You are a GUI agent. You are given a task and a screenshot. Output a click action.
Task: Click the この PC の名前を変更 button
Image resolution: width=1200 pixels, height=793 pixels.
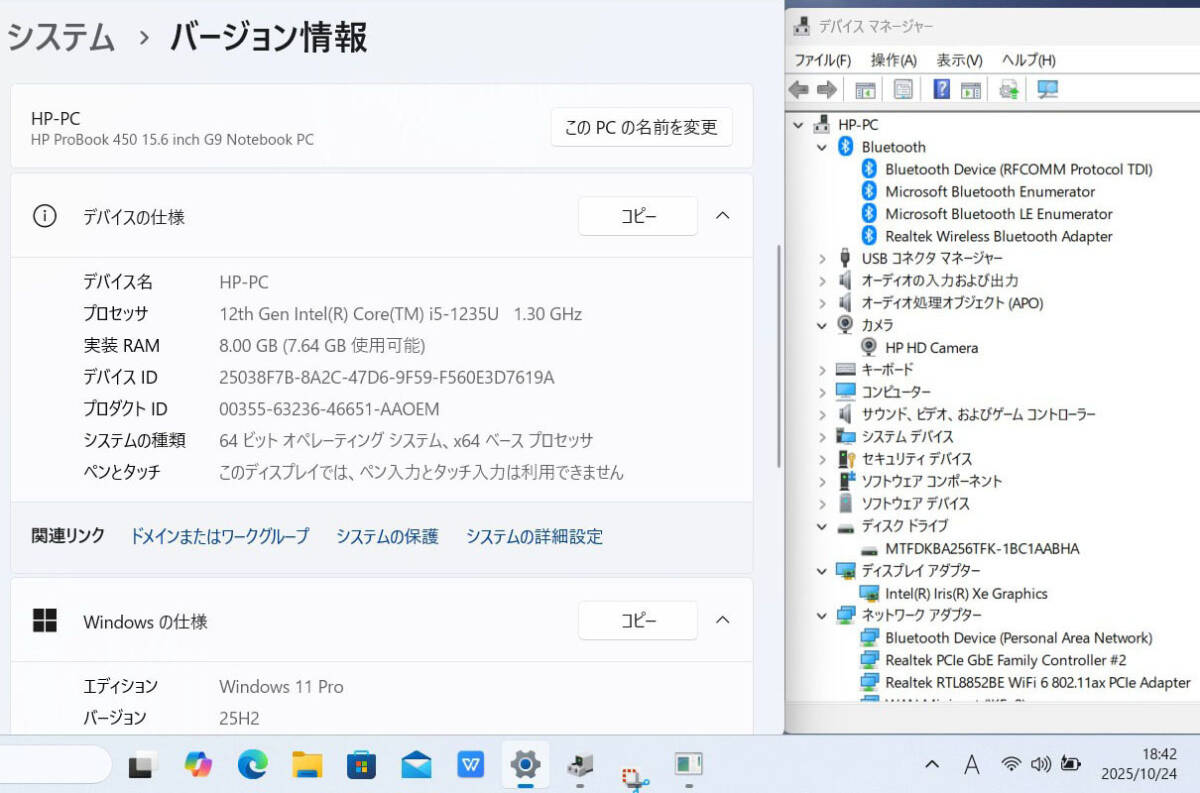[x=641, y=128]
